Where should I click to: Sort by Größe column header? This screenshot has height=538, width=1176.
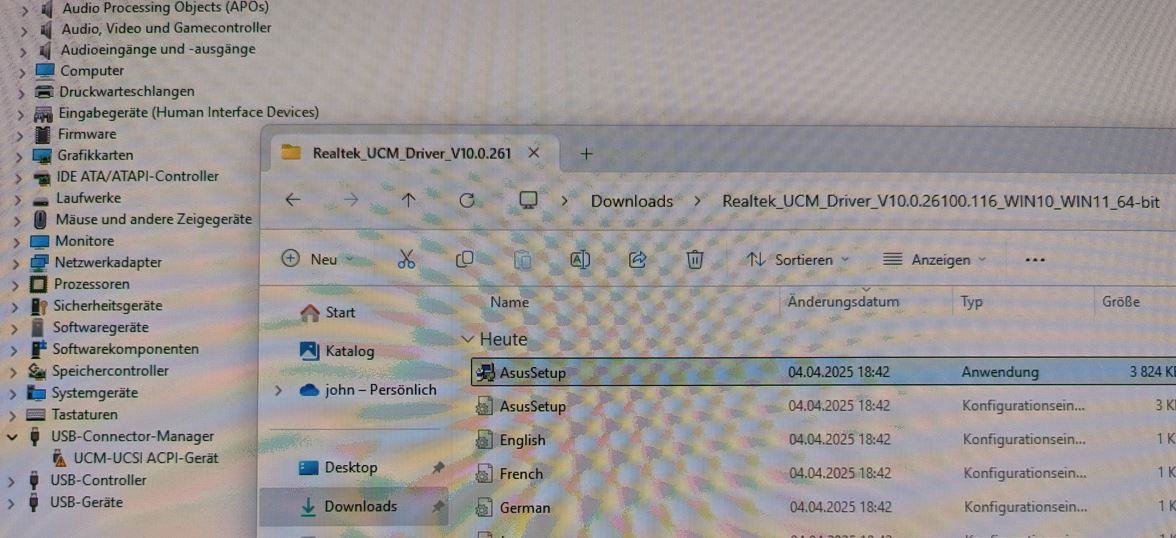(1121, 302)
